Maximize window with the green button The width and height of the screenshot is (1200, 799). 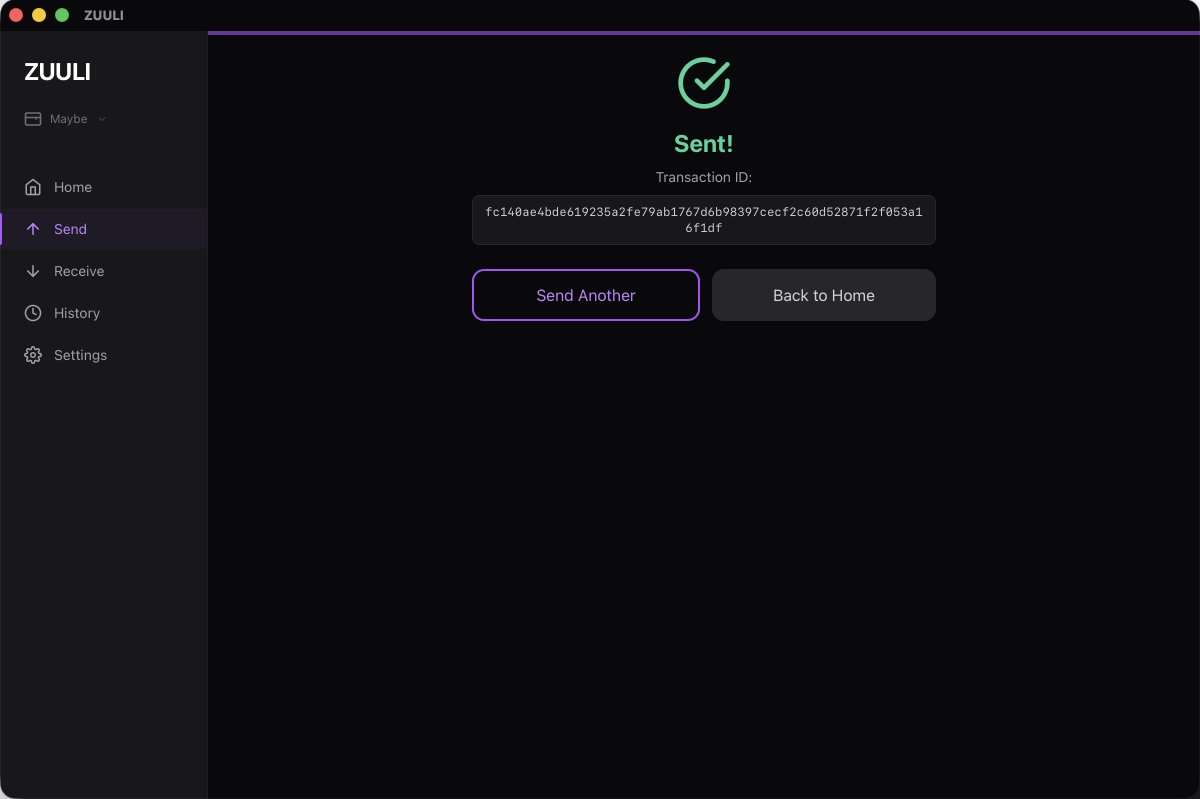[x=62, y=15]
